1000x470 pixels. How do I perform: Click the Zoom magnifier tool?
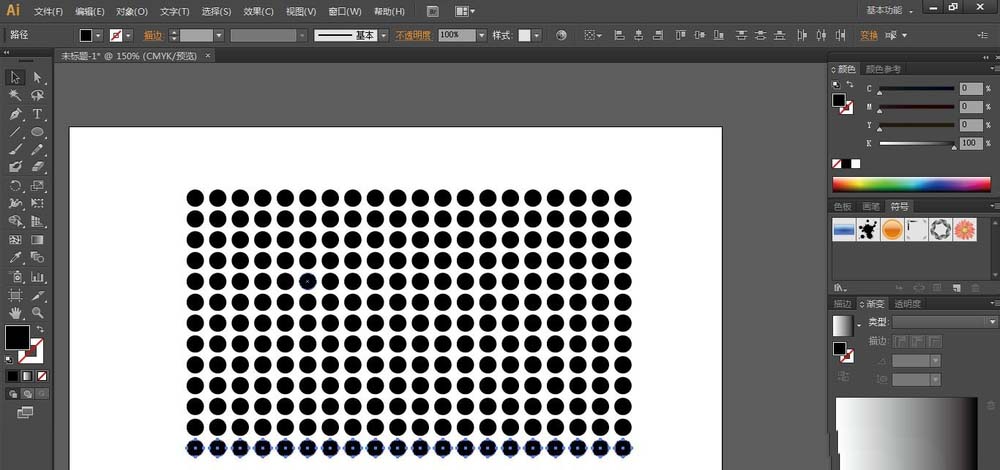(x=38, y=313)
